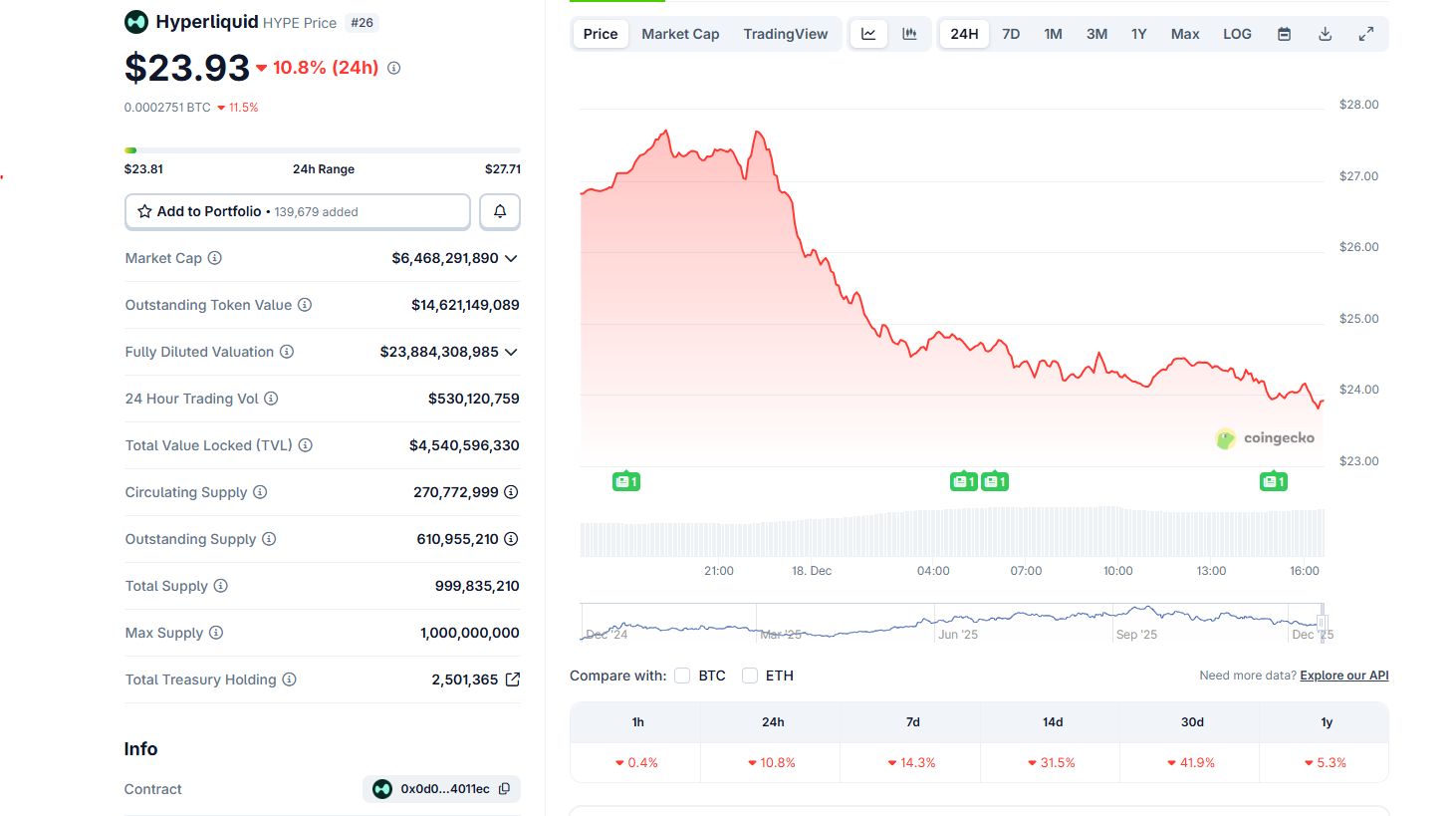Click the 24h Range progress bar
Image resolution: width=1456 pixels, height=816 pixels.
tap(323, 150)
